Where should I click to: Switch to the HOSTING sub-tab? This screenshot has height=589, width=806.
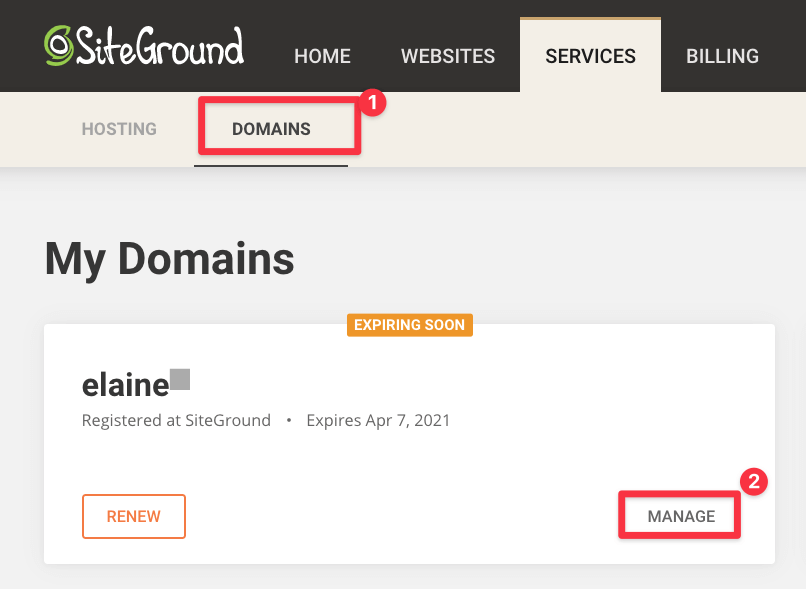(119, 129)
